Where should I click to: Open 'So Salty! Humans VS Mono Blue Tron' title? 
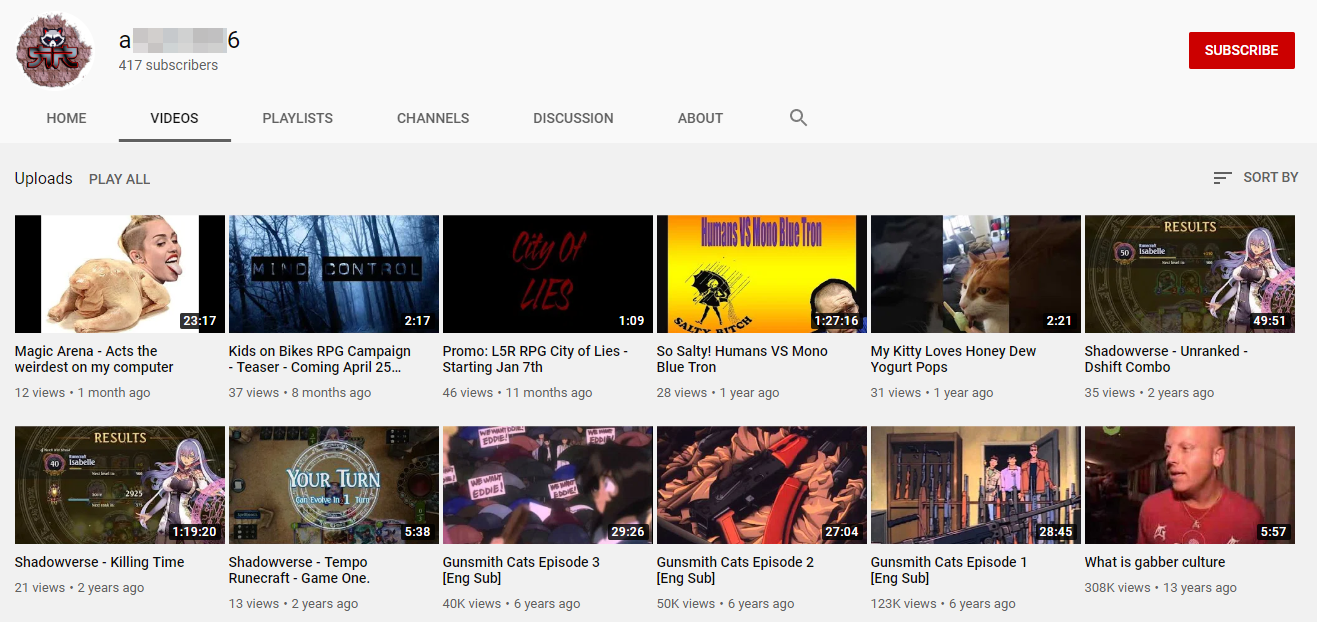[742, 359]
